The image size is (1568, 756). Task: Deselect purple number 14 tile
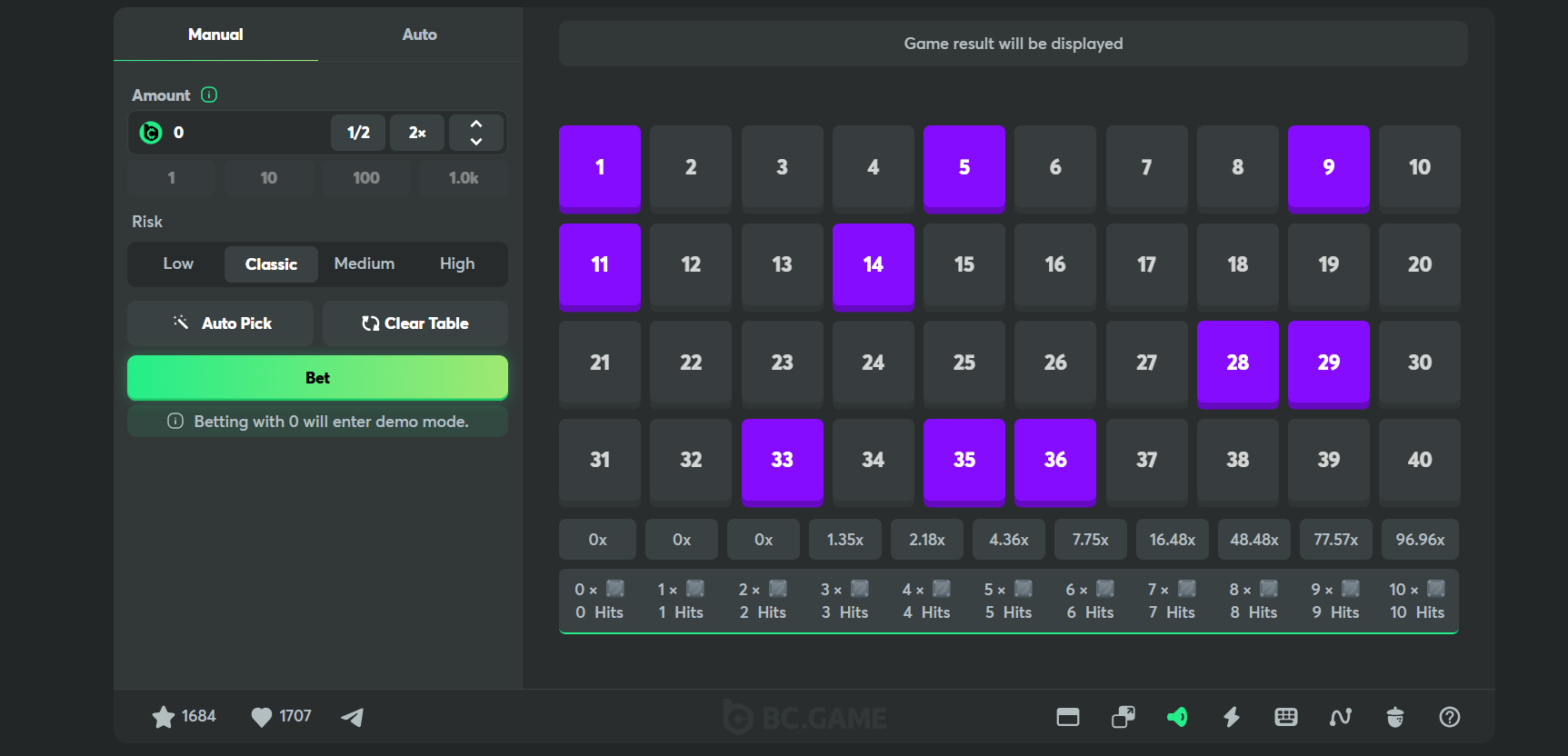point(873,264)
